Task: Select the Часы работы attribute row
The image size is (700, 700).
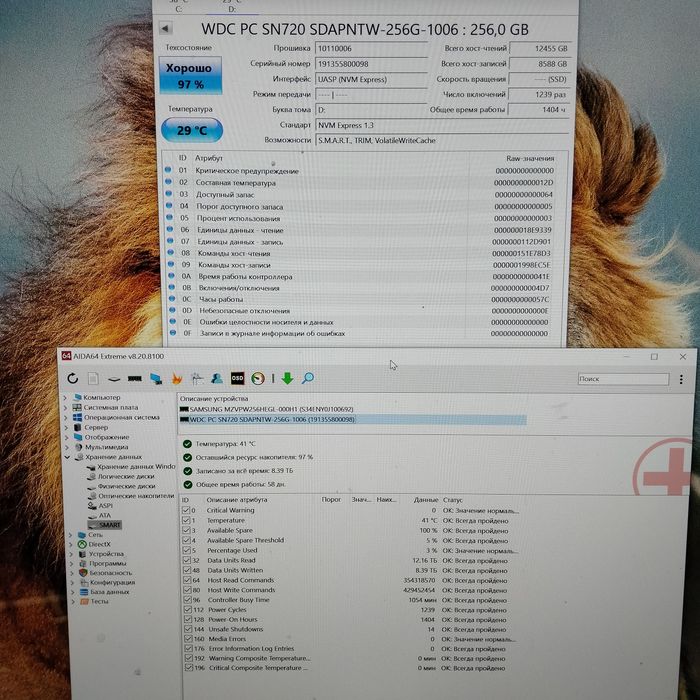Action: pyautogui.click(x=360, y=299)
